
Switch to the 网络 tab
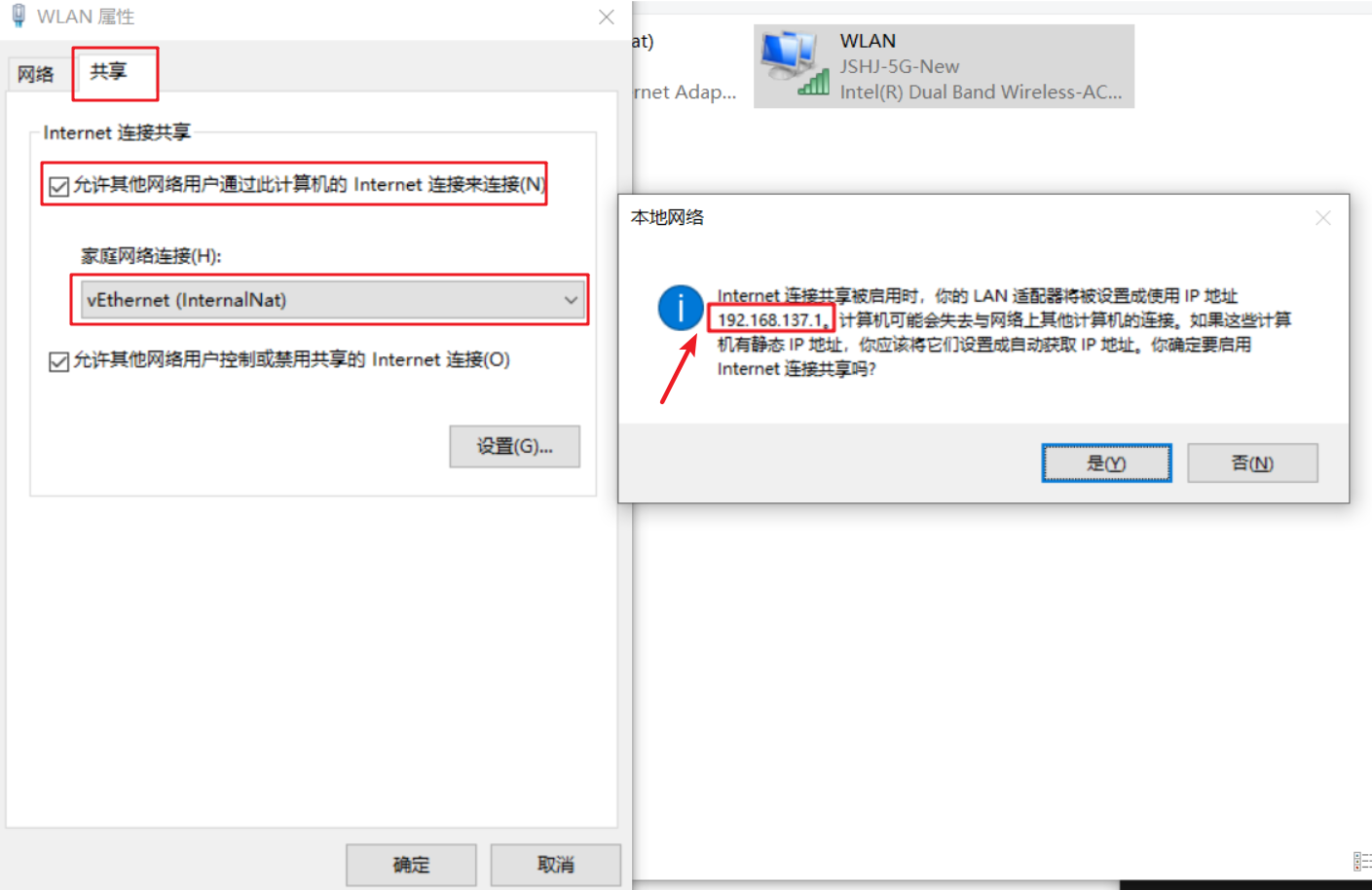click(x=36, y=74)
